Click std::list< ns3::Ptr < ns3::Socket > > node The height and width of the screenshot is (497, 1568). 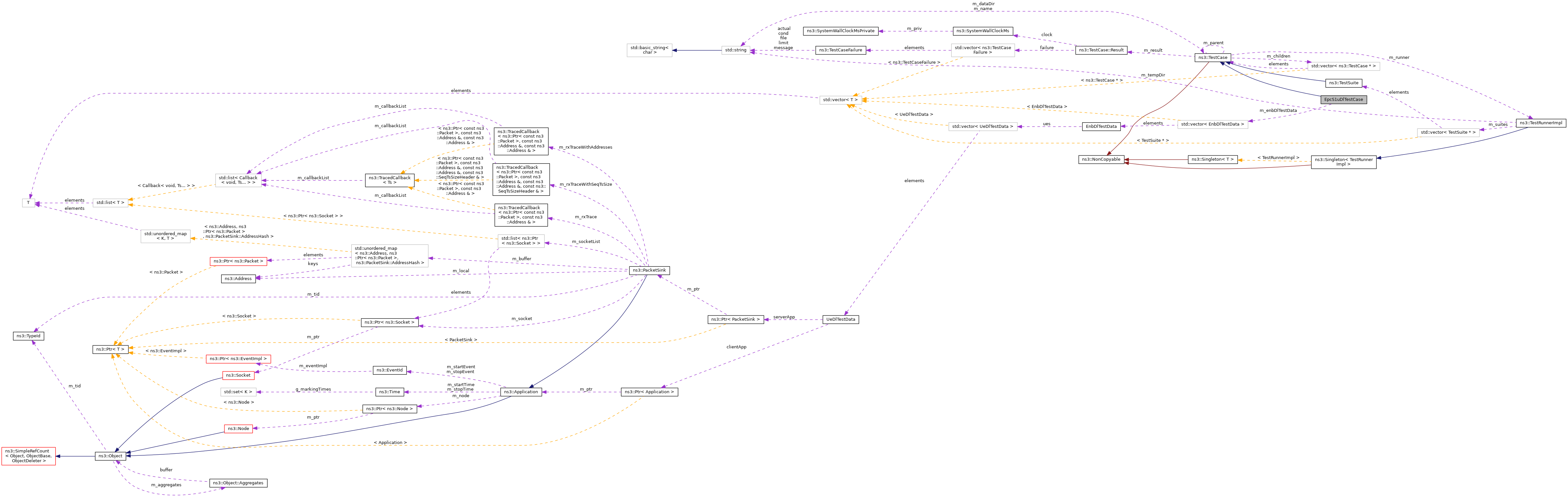pyautogui.click(x=520, y=241)
